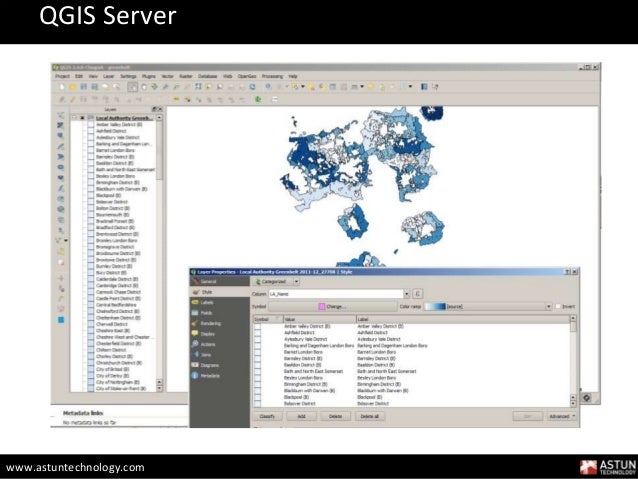The height and width of the screenshot is (479, 638).
Task: Click the green icon in second toolbar row
Action: 258,99
